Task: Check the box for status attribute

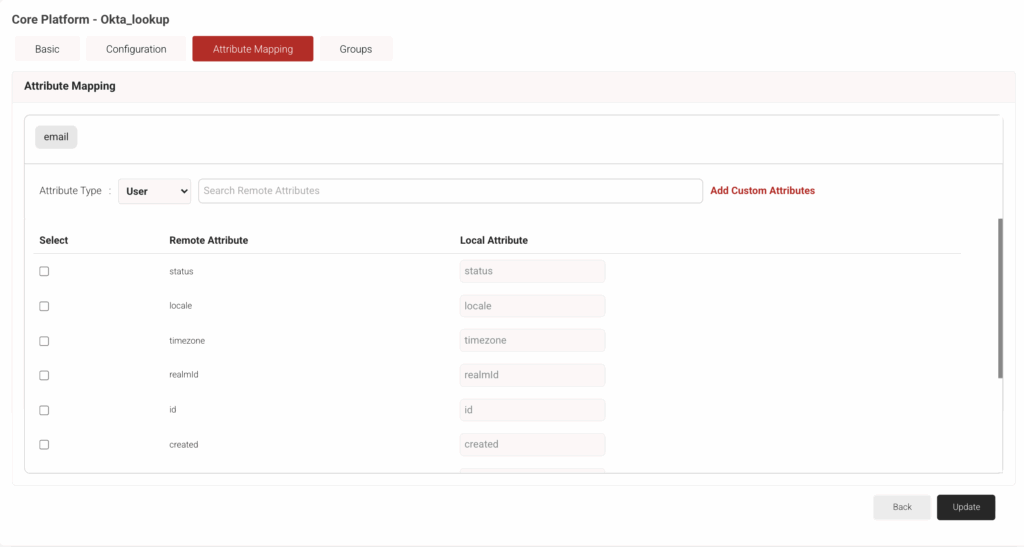Action: click(x=44, y=271)
